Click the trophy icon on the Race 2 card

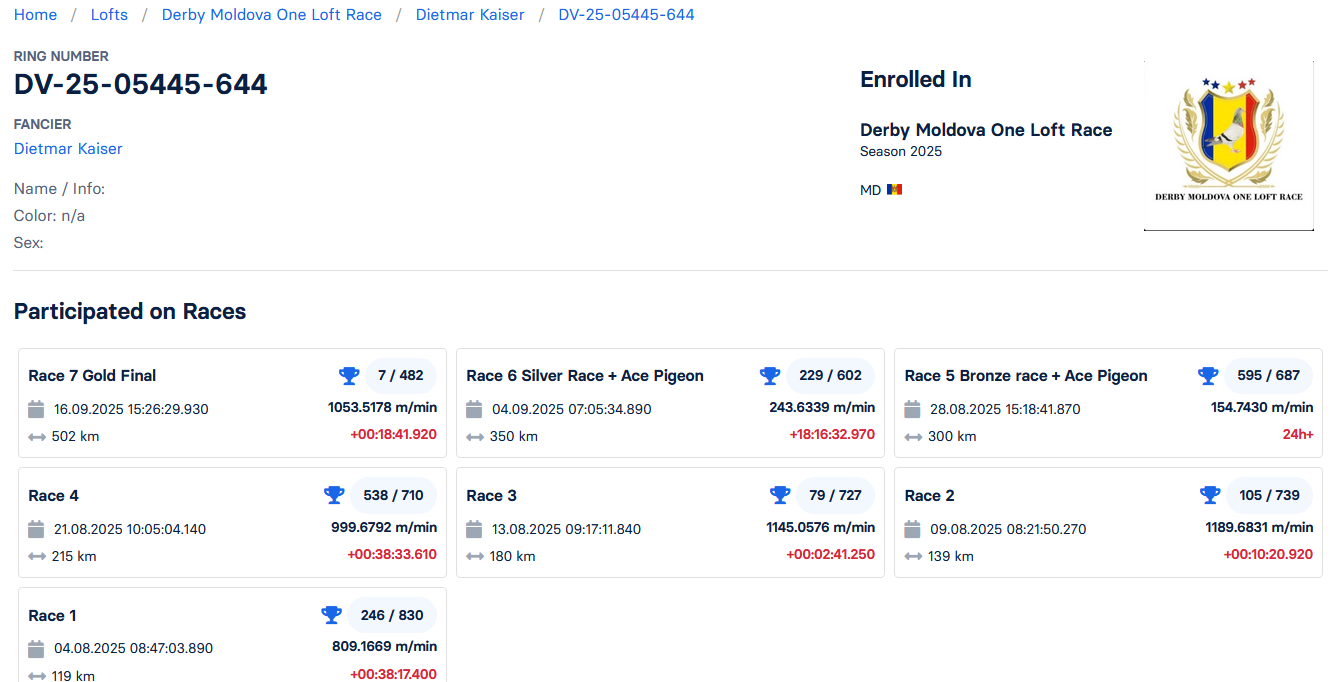[1210, 495]
